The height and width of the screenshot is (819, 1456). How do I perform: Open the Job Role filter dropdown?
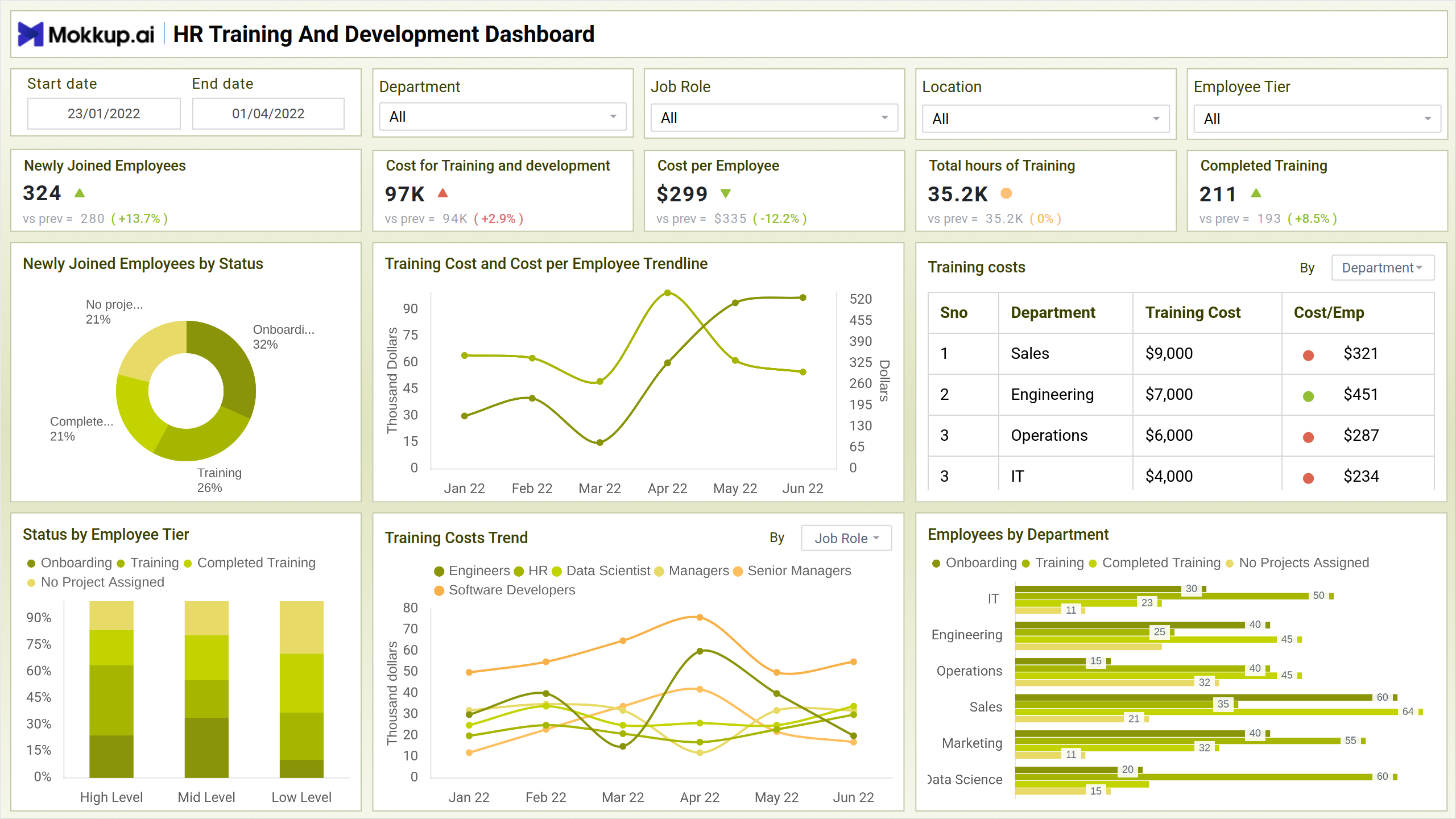click(x=774, y=118)
